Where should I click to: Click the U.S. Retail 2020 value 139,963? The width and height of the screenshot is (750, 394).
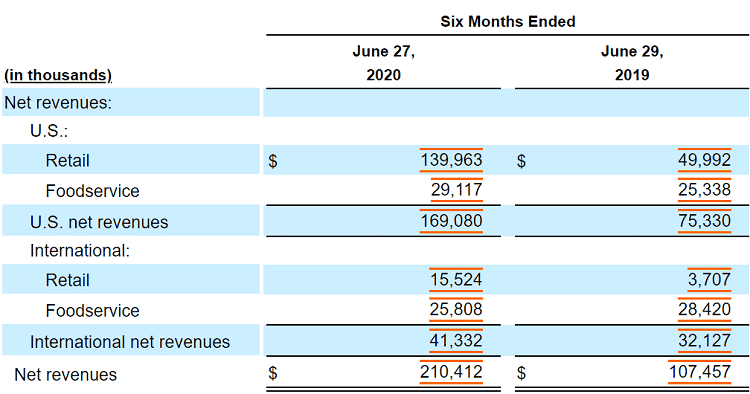click(x=451, y=160)
